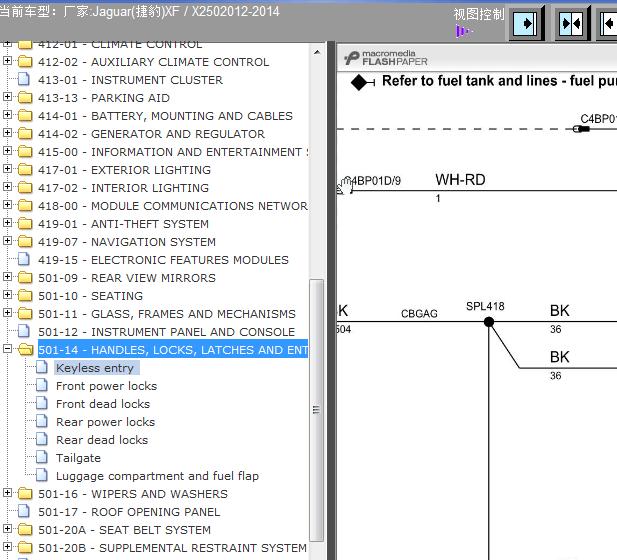617x560 pixels.
Task: Click document icon of 501-12 Instrument Panel and Console
Action: (24, 331)
